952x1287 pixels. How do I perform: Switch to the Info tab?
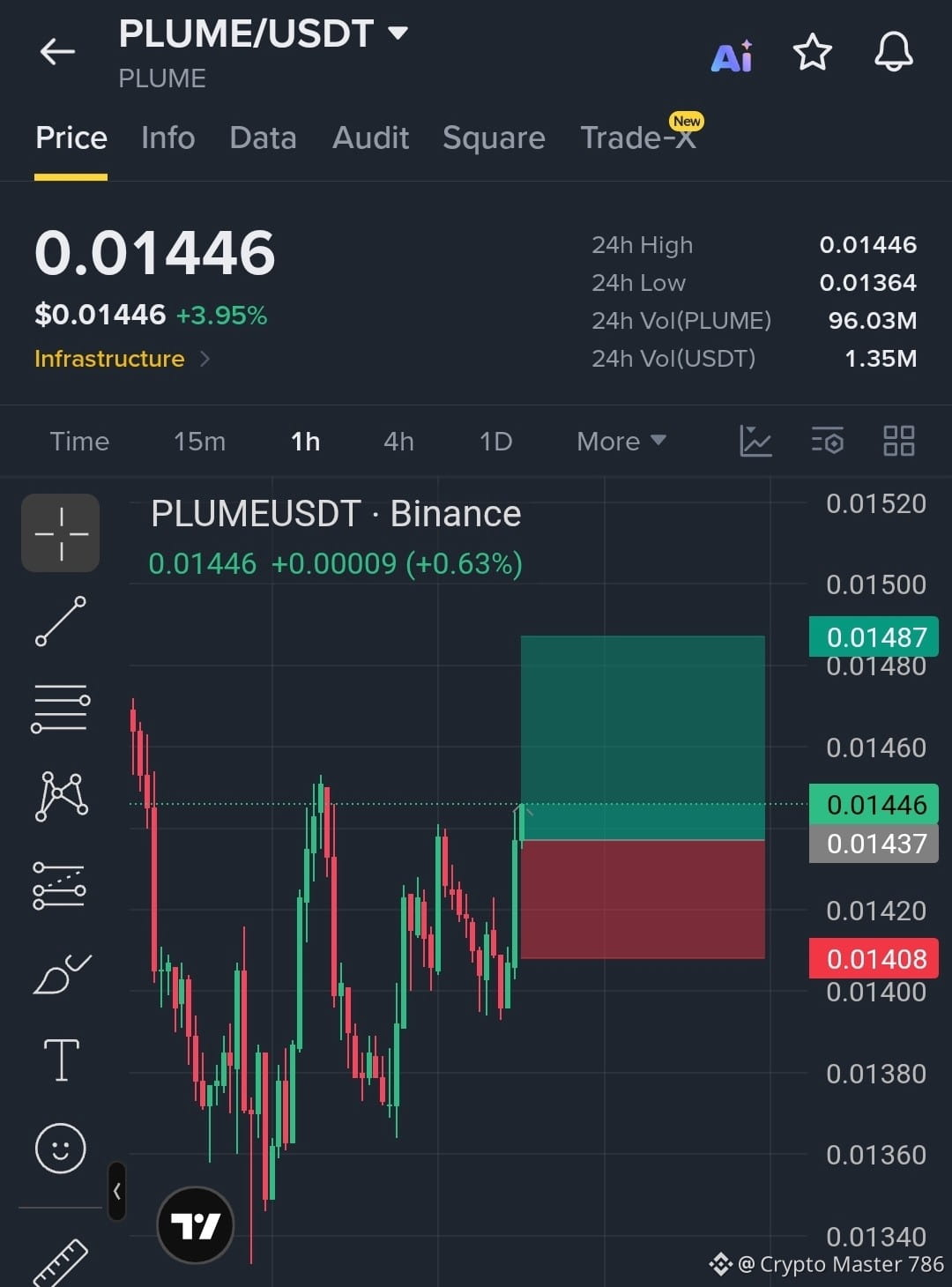point(167,138)
